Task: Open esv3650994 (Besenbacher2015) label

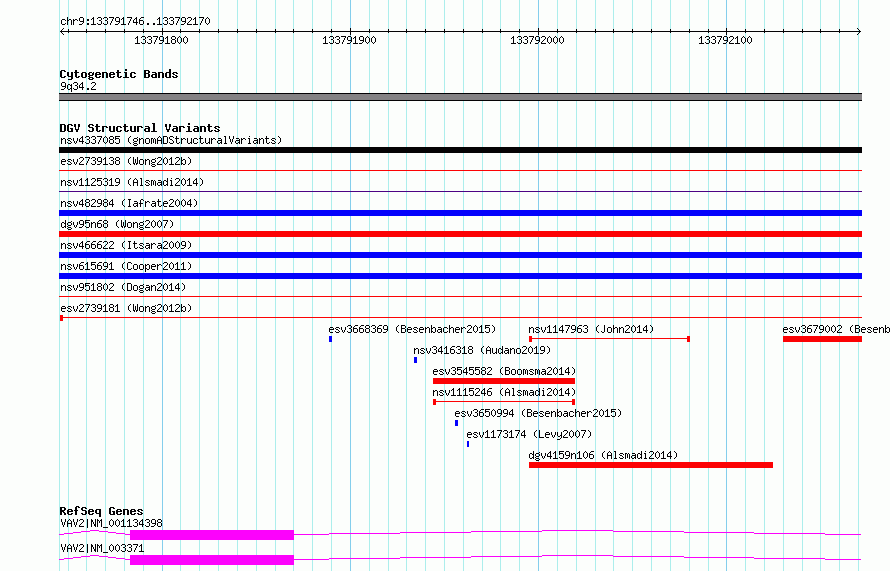Action: pos(538,413)
